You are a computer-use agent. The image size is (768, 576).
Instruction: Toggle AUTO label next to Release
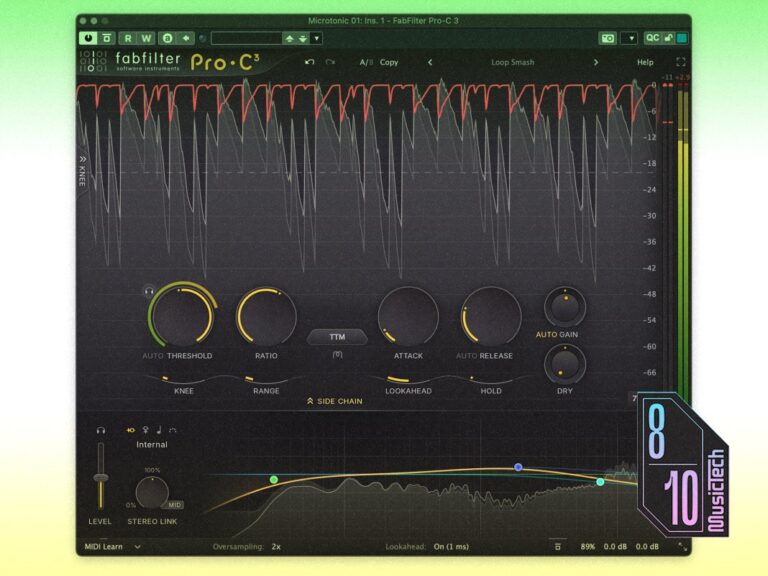point(466,356)
